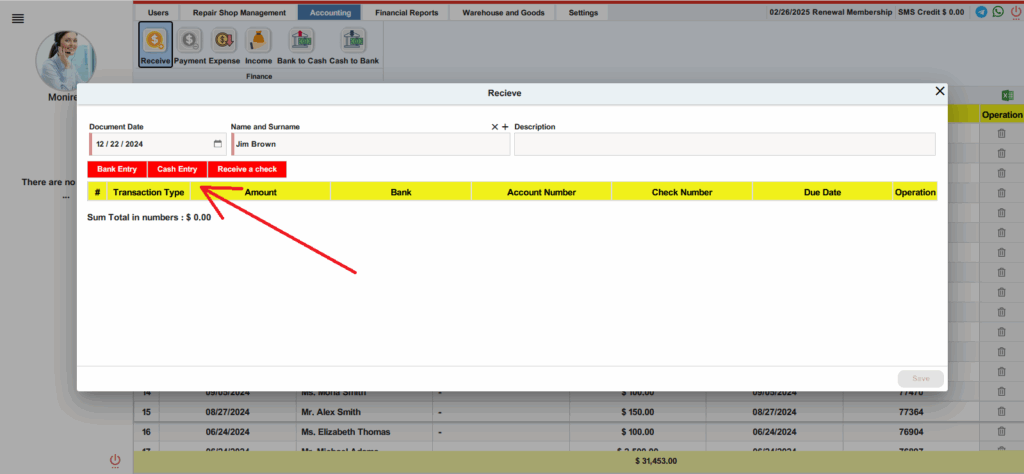Click the Amount column header

click(261, 192)
